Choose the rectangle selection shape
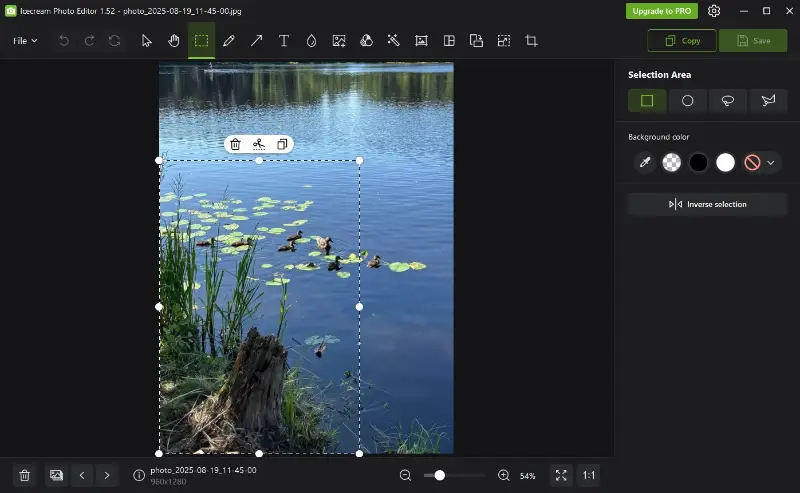 (x=647, y=101)
